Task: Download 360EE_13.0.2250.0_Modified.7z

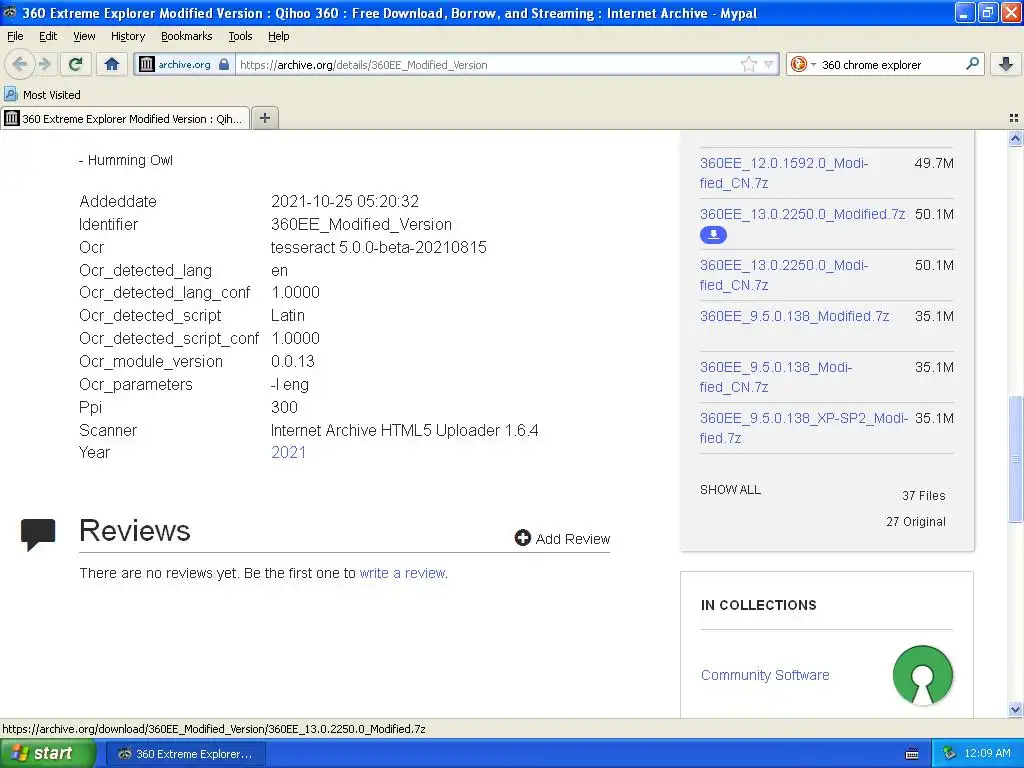Action: coord(803,214)
